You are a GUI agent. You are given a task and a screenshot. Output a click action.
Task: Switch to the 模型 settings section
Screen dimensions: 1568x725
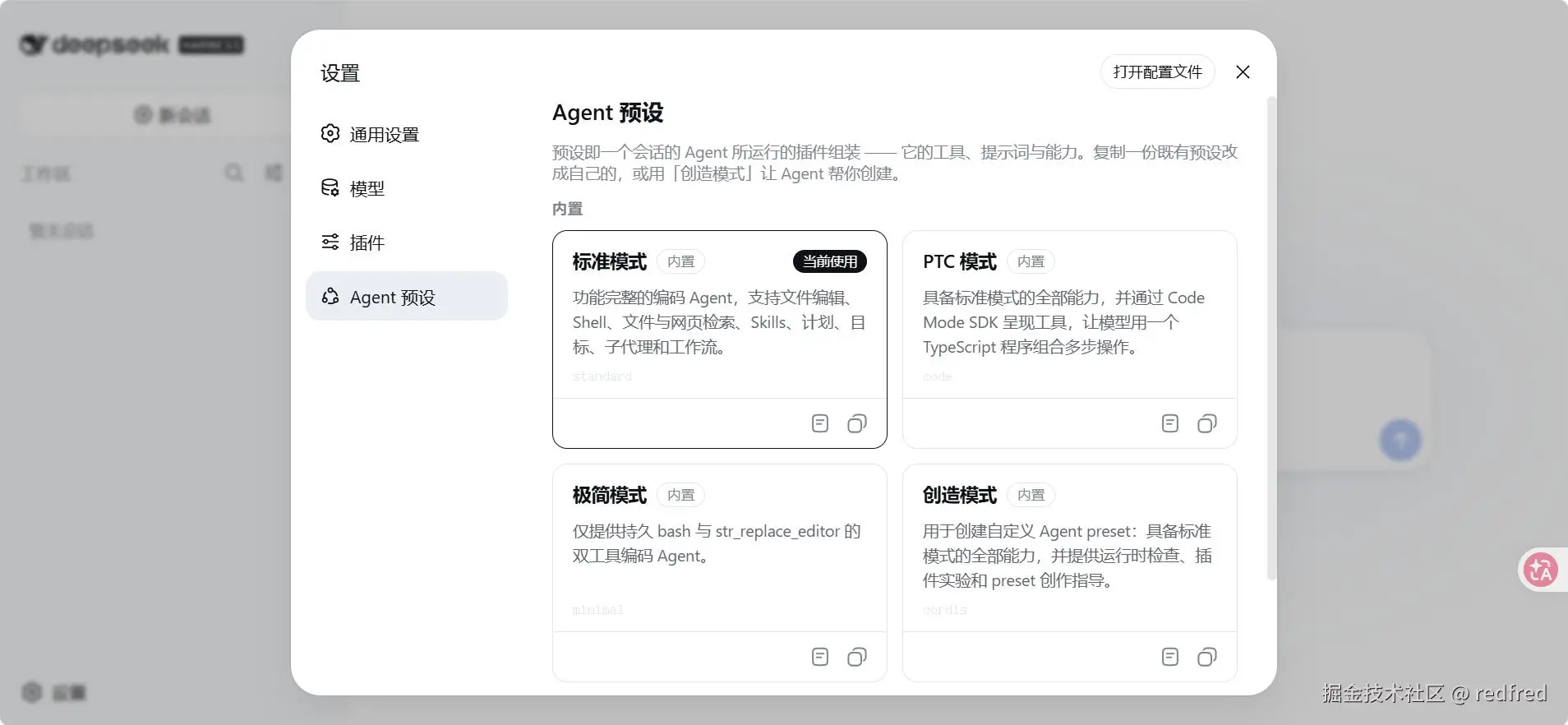406,188
